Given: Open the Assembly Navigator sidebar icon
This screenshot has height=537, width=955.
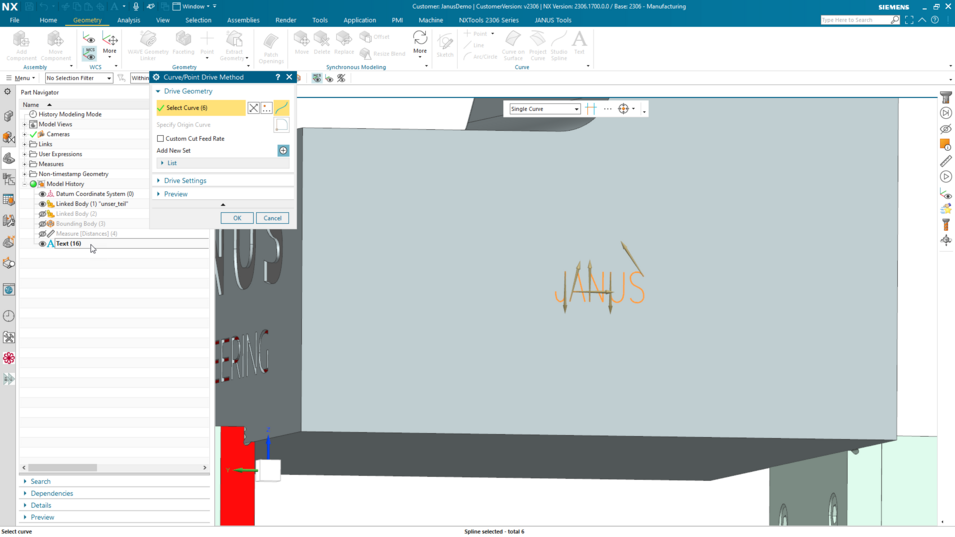Looking at the screenshot, I should [x=9, y=116].
